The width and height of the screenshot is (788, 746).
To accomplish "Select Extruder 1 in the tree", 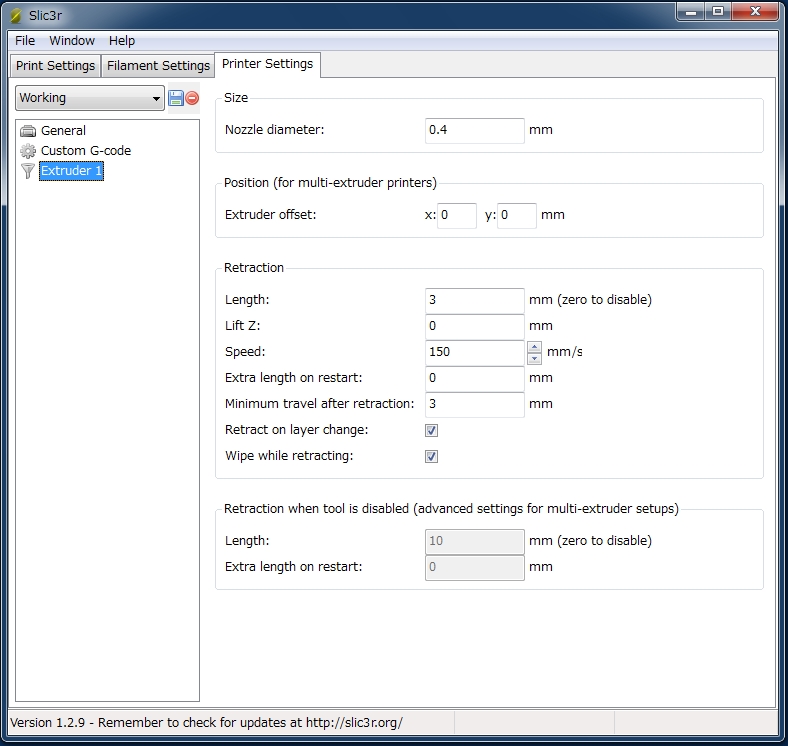I will point(71,171).
